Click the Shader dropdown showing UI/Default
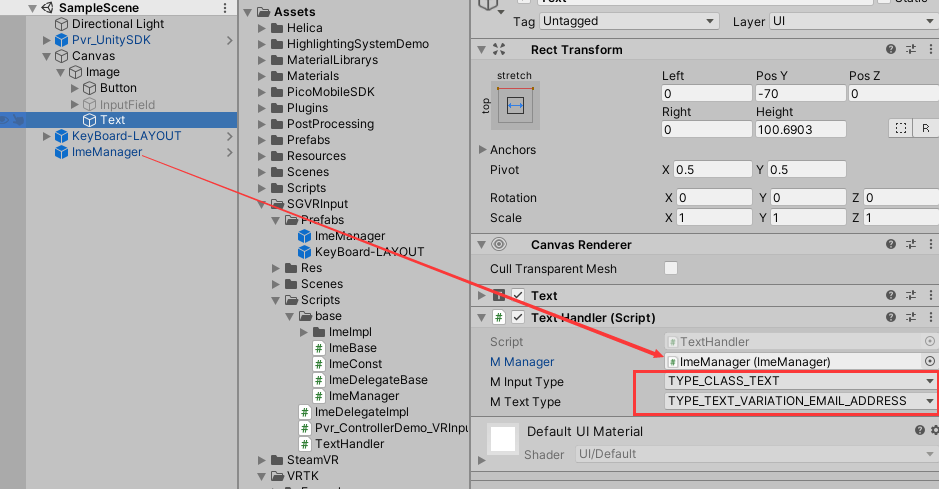Viewport: 939px width, 489px height. coord(756,454)
